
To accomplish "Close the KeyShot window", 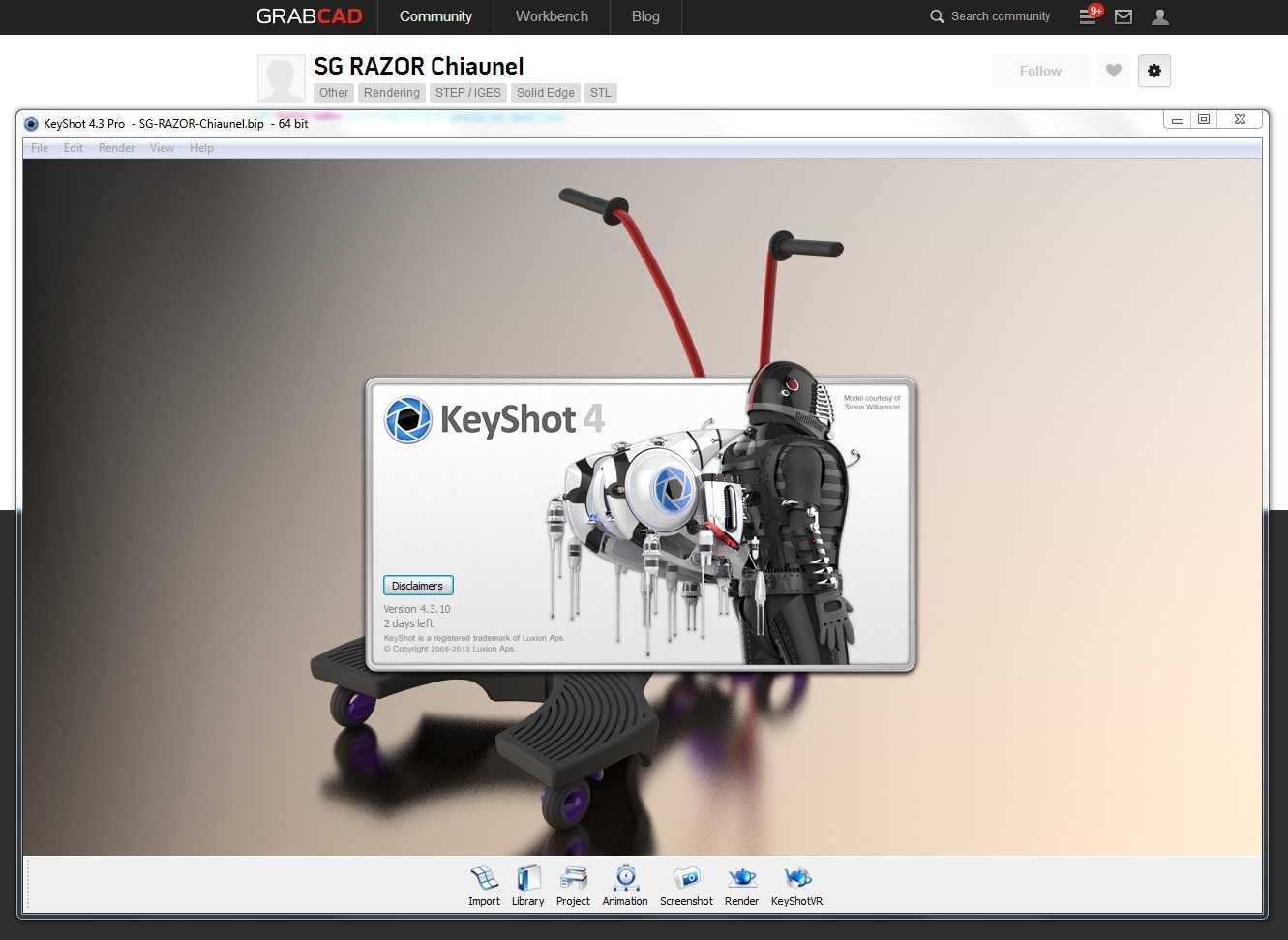I will (1240, 120).
